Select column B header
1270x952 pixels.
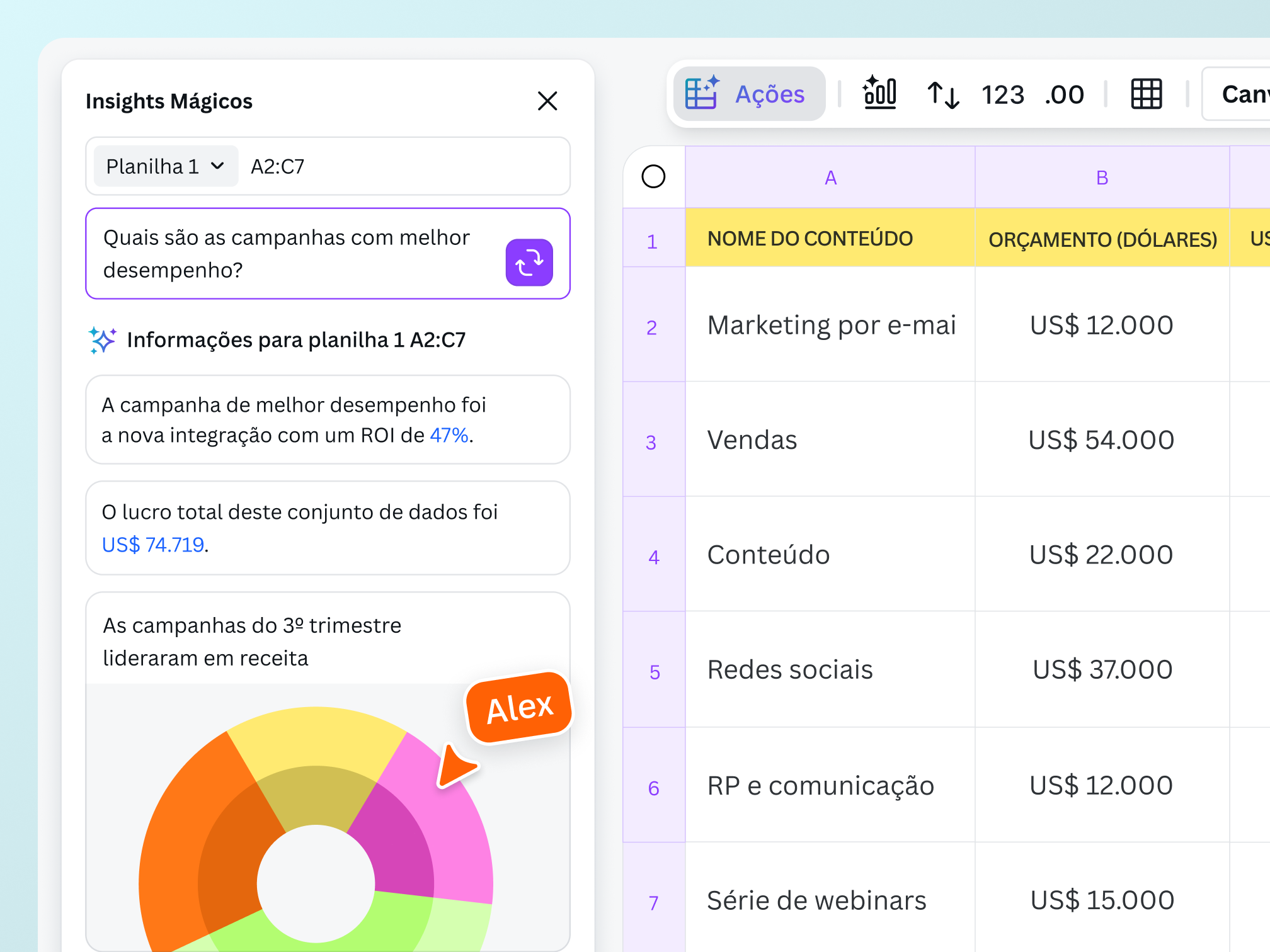(x=1102, y=178)
